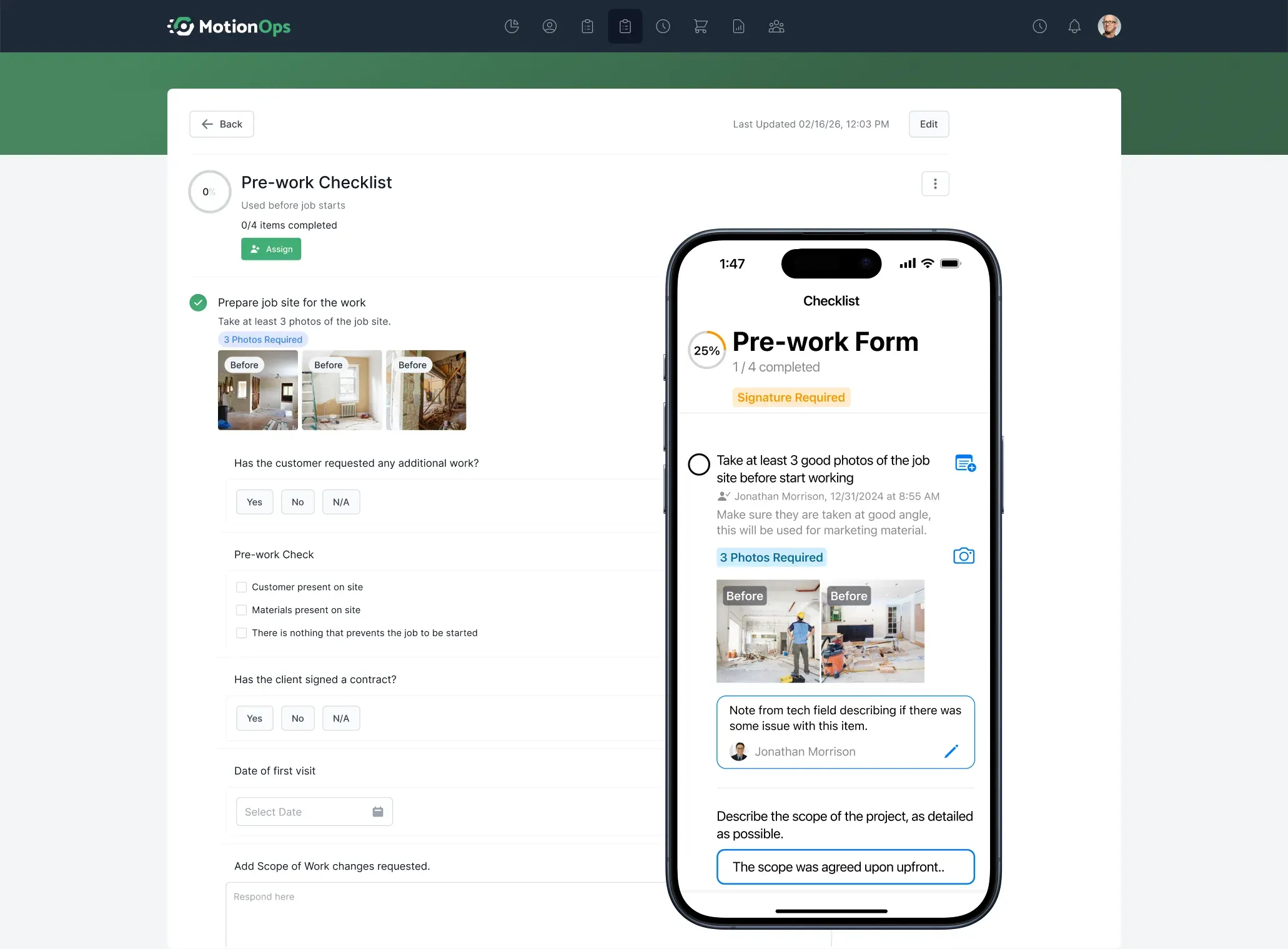Click the Back button
The image size is (1288, 949).
coord(222,124)
